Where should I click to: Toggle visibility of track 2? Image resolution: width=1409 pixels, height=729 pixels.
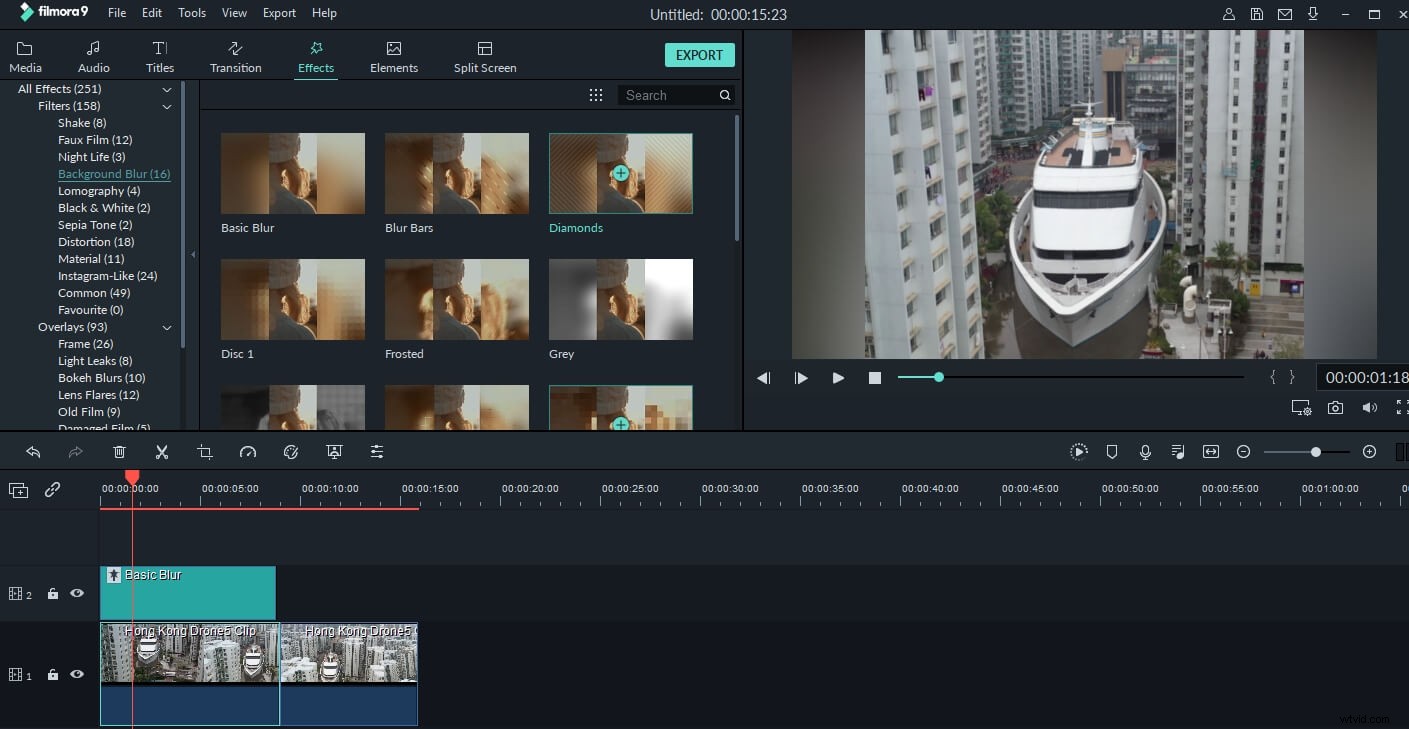point(77,593)
